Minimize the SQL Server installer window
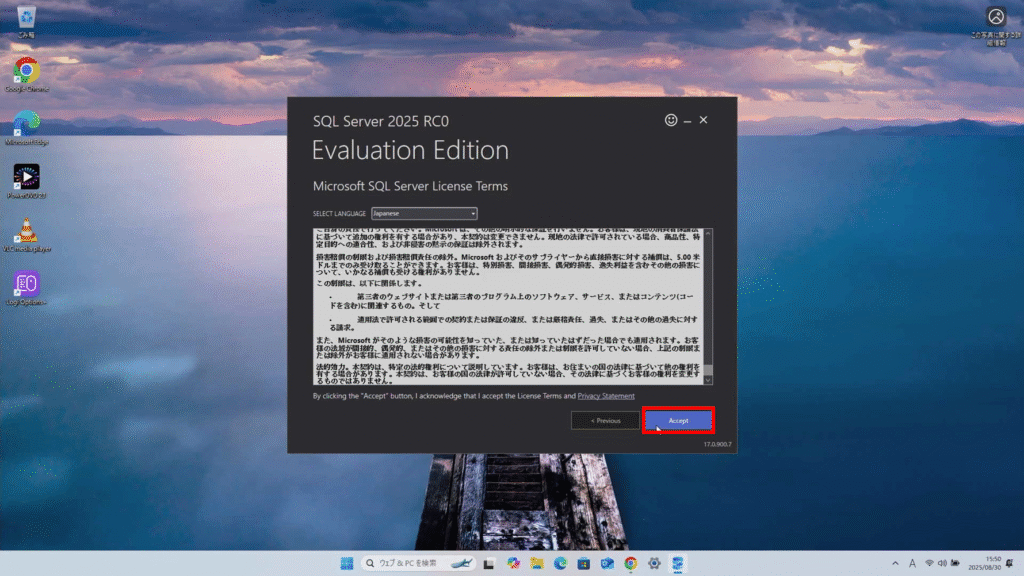The image size is (1024, 576). pyautogui.click(x=687, y=121)
